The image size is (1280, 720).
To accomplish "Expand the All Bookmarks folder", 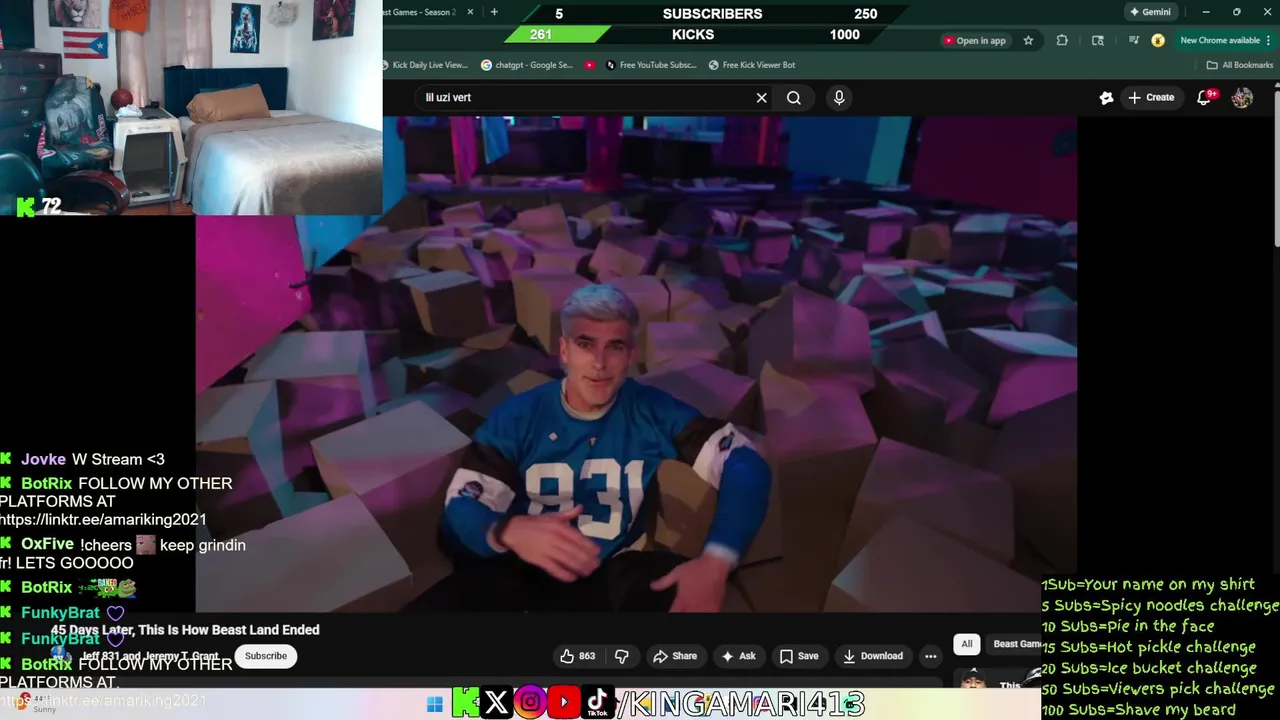I will point(1240,65).
